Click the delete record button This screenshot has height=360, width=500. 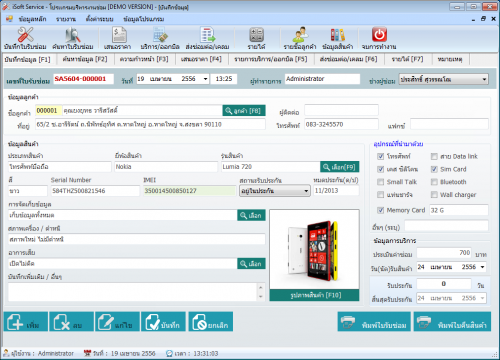(x=71, y=322)
